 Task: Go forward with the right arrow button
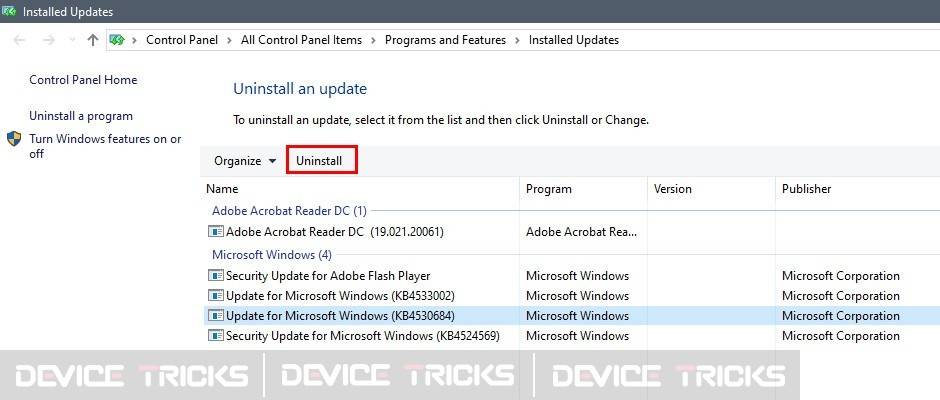[x=49, y=40]
